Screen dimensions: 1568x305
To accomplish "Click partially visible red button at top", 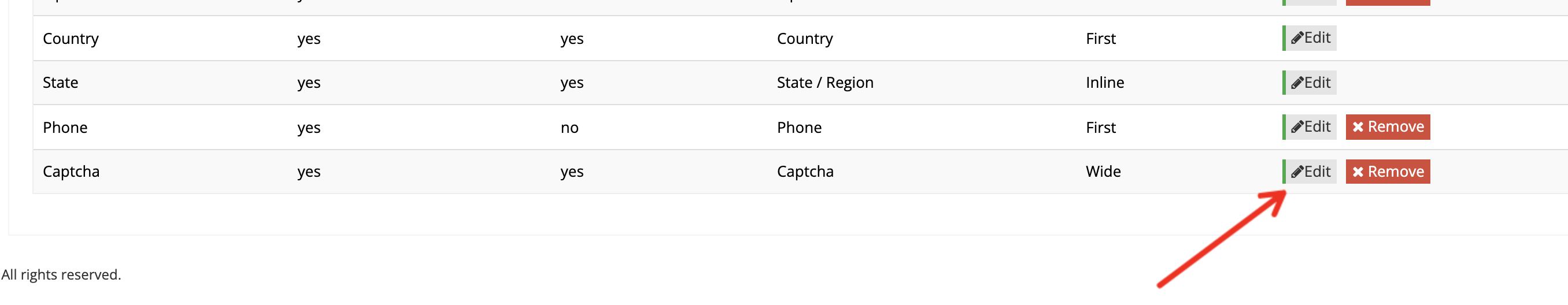I will click(x=1388, y=2).
